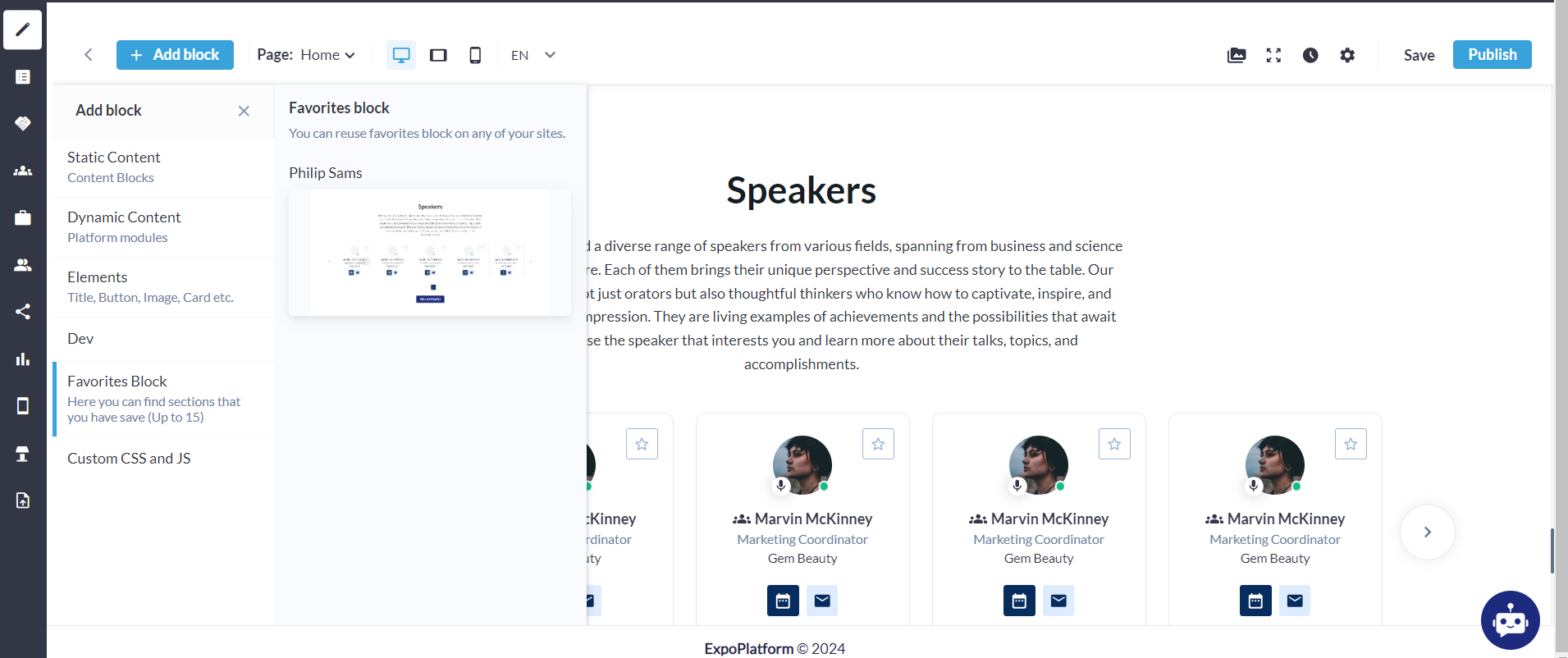Send message on third speaker card
Viewport: 1568px width, 658px height.
click(x=1058, y=601)
